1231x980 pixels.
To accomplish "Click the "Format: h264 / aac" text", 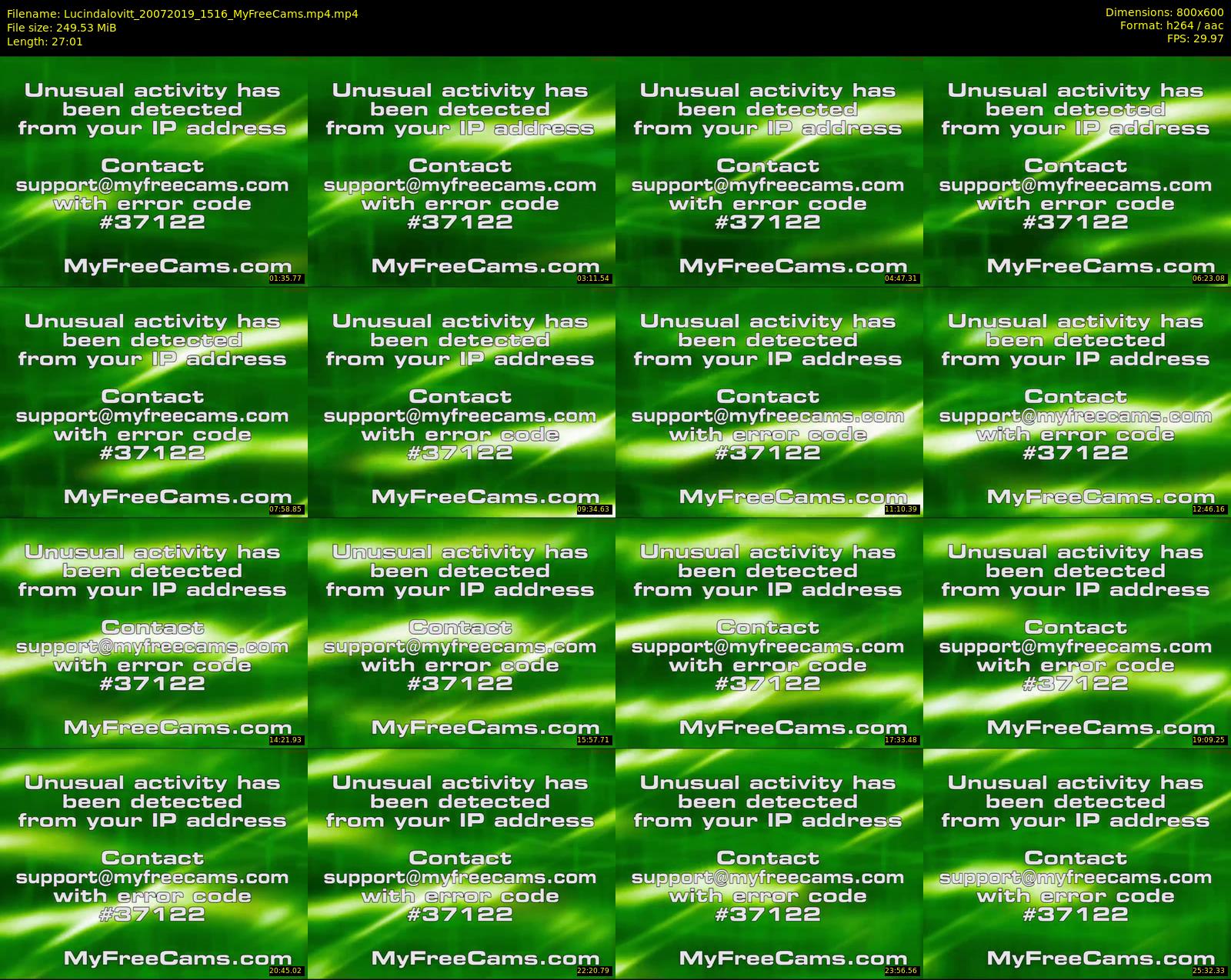I will click(x=1172, y=25).
